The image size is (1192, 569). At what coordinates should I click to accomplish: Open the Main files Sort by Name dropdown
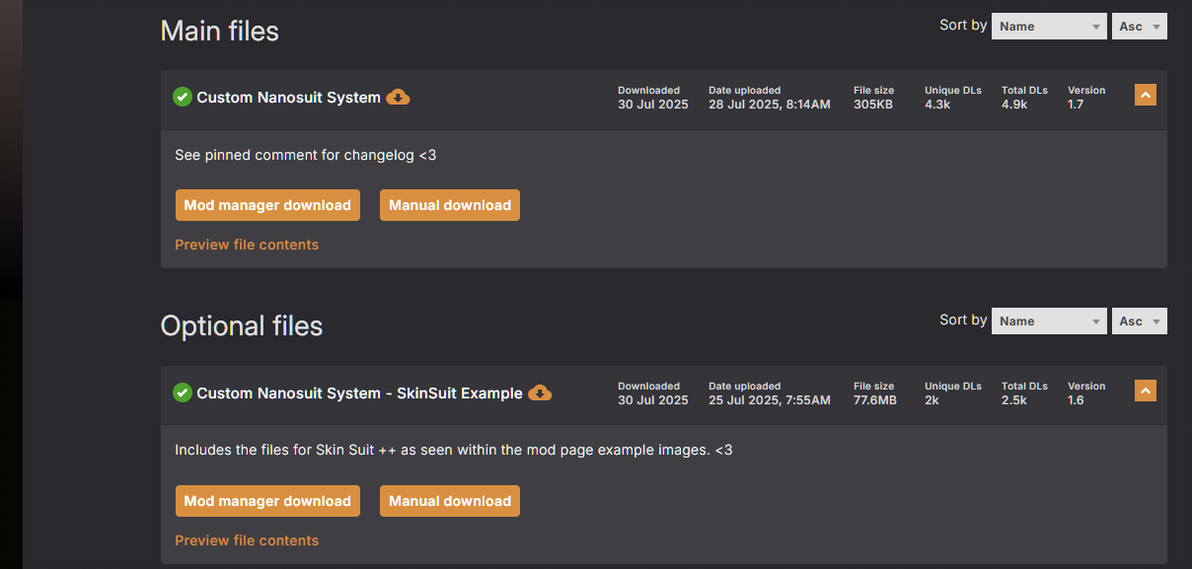(1048, 27)
